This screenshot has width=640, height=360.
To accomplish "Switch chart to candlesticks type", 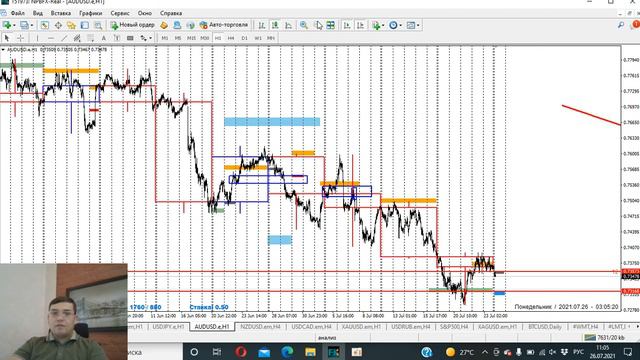I will [x=275, y=25].
